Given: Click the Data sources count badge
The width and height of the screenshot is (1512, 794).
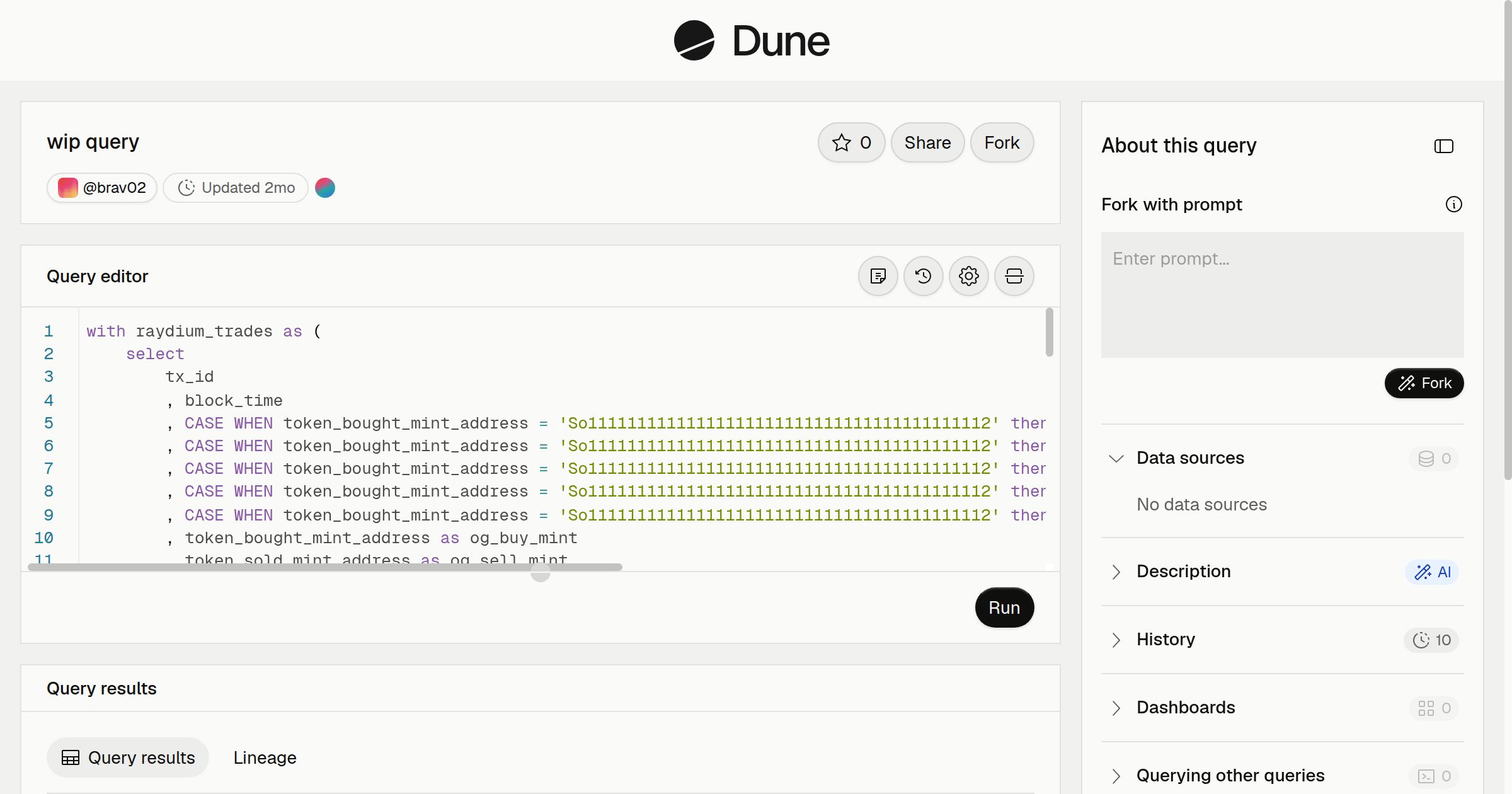Looking at the screenshot, I should click(1434, 458).
